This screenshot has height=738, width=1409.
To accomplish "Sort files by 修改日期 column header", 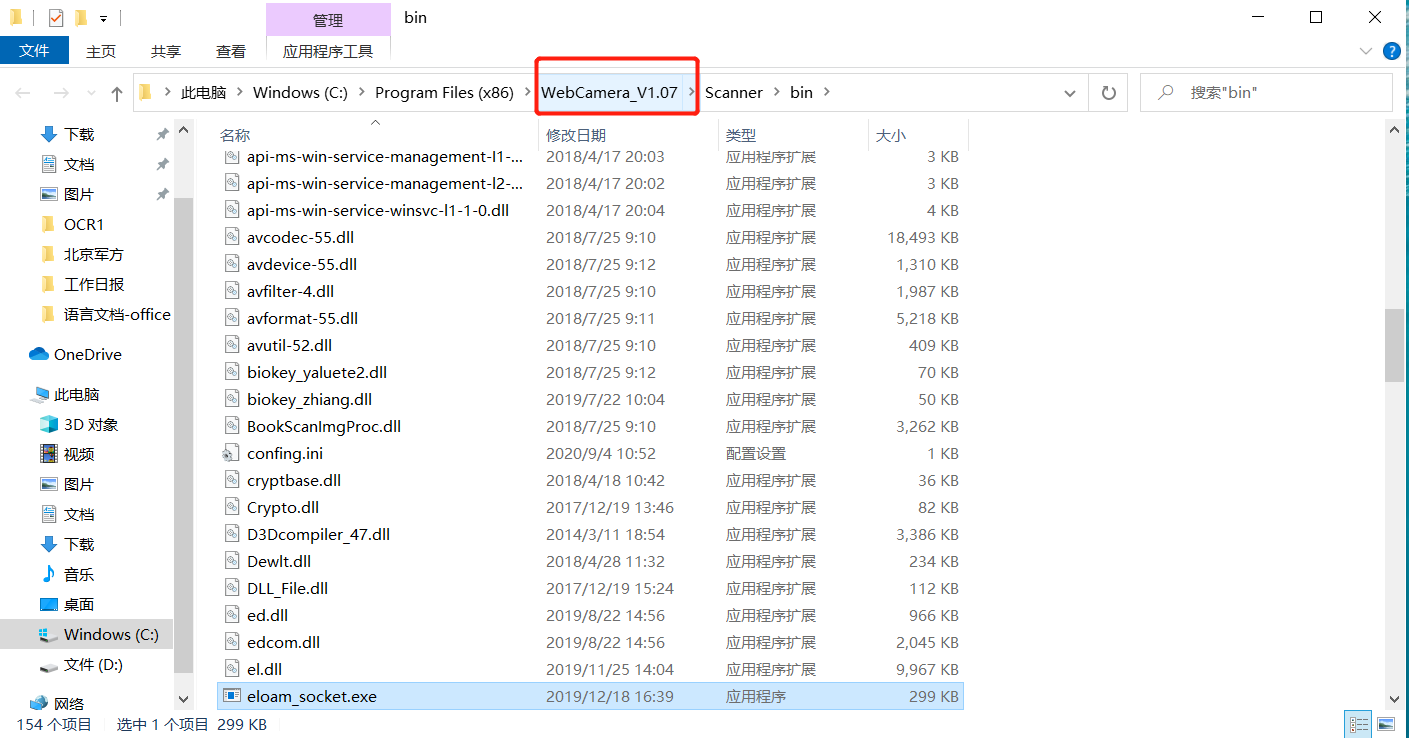I will click(x=576, y=135).
